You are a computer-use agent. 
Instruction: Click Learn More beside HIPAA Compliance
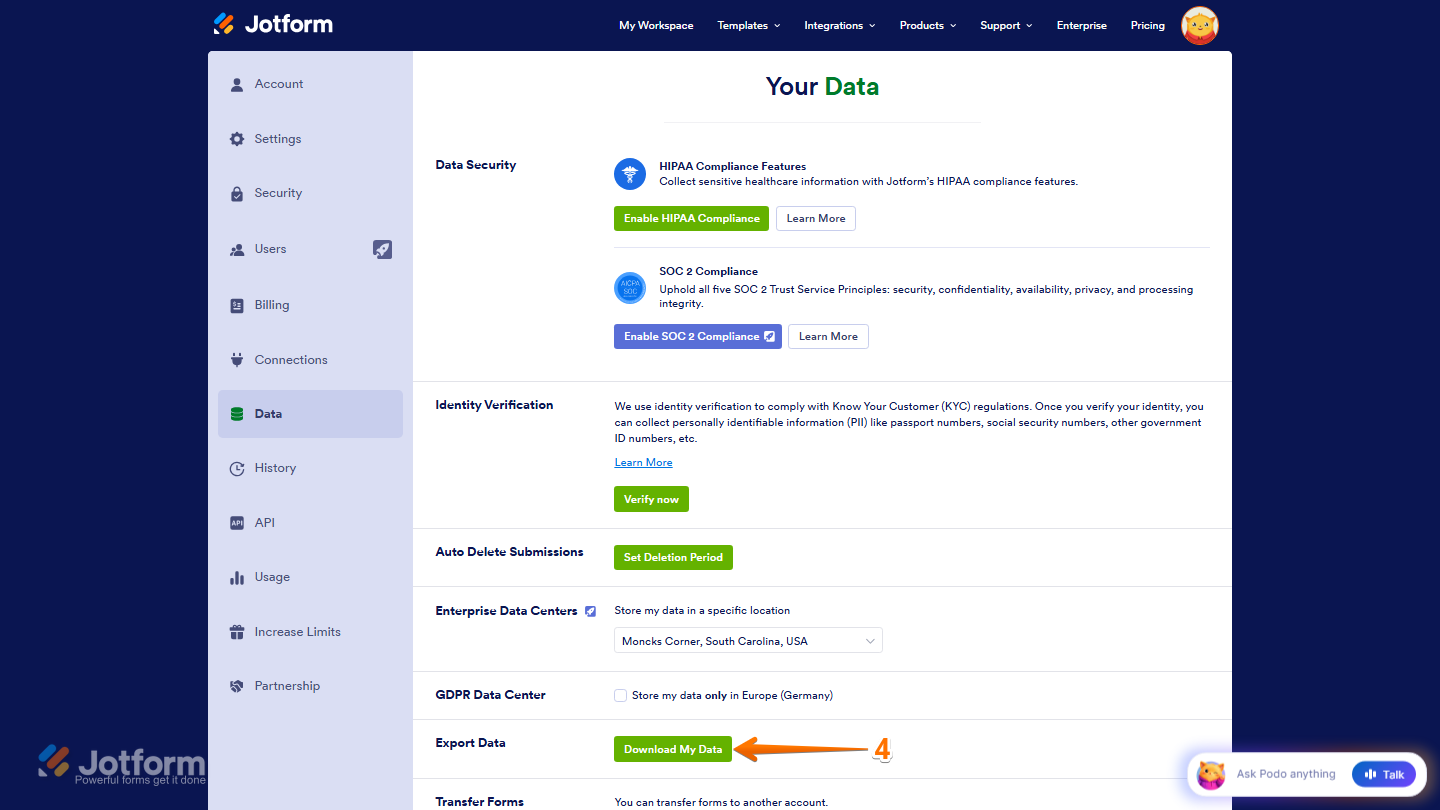click(816, 219)
